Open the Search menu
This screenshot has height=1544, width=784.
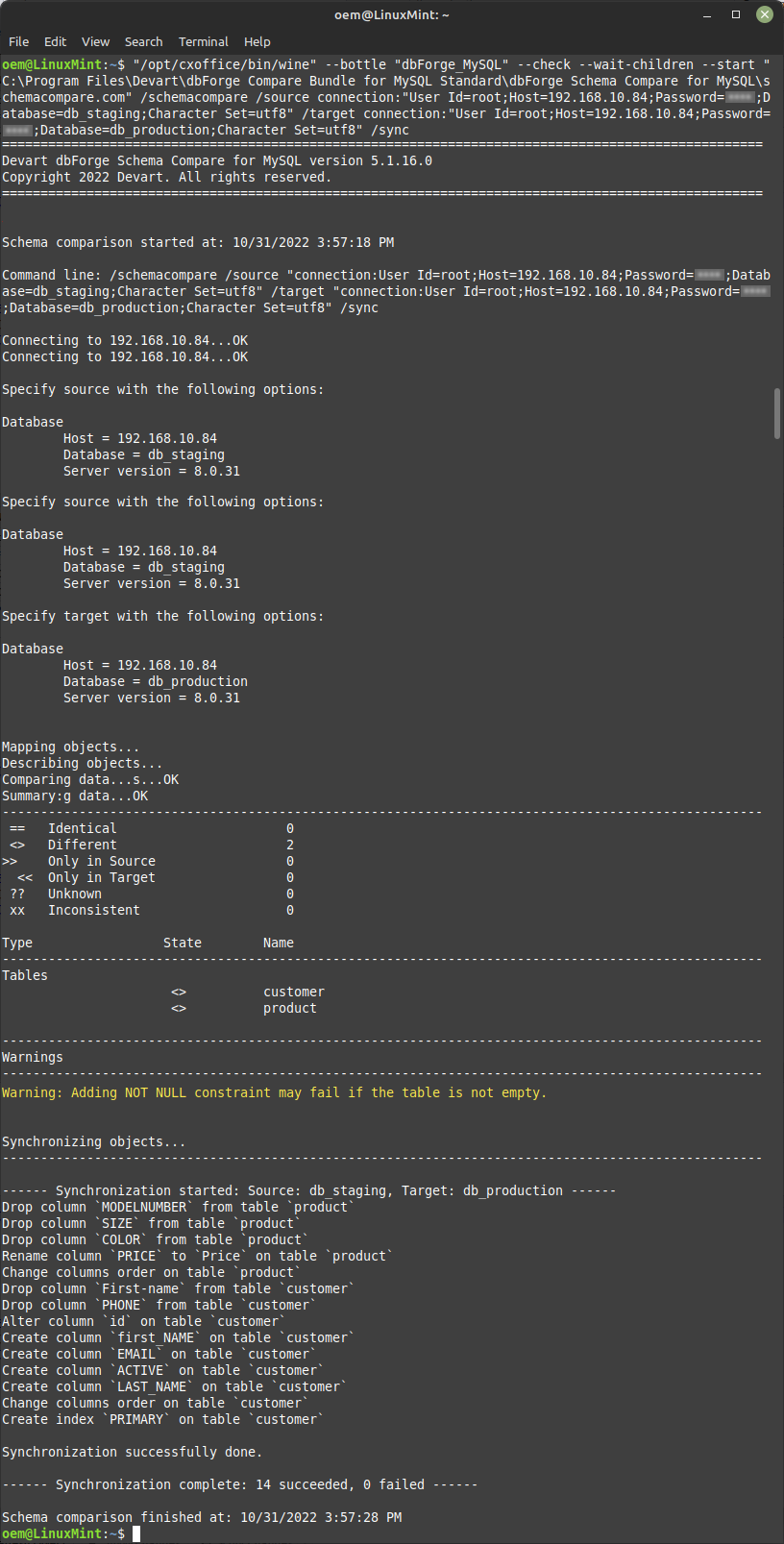tap(143, 41)
